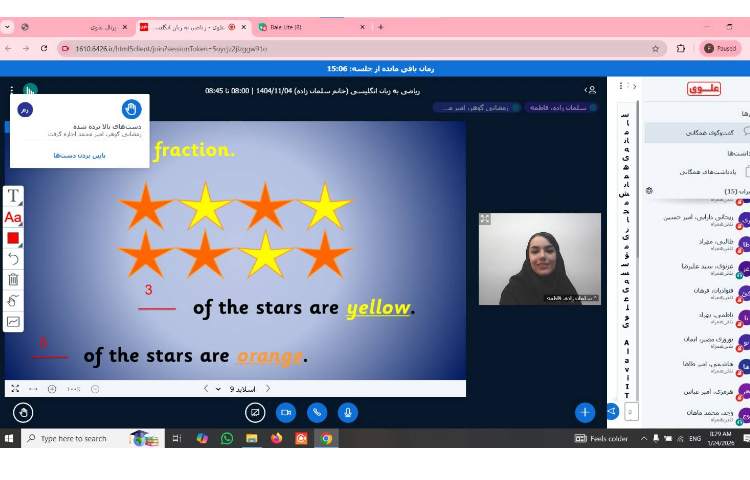Select user هاشمی امیر طاها
The image size is (750, 480).
(x=697, y=366)
